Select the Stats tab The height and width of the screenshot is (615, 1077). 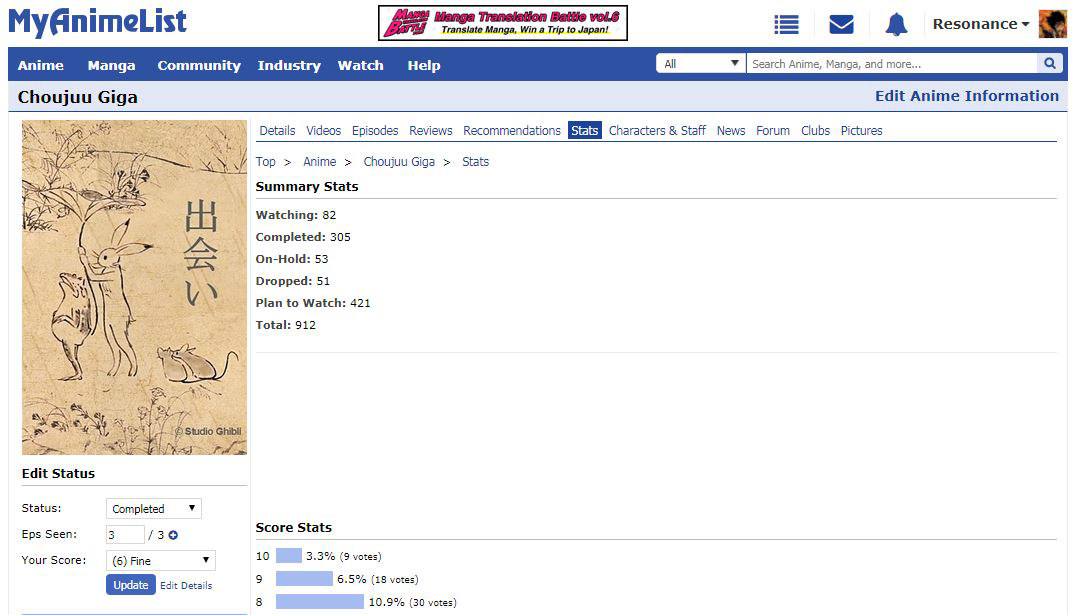click(x=585, y=131)
